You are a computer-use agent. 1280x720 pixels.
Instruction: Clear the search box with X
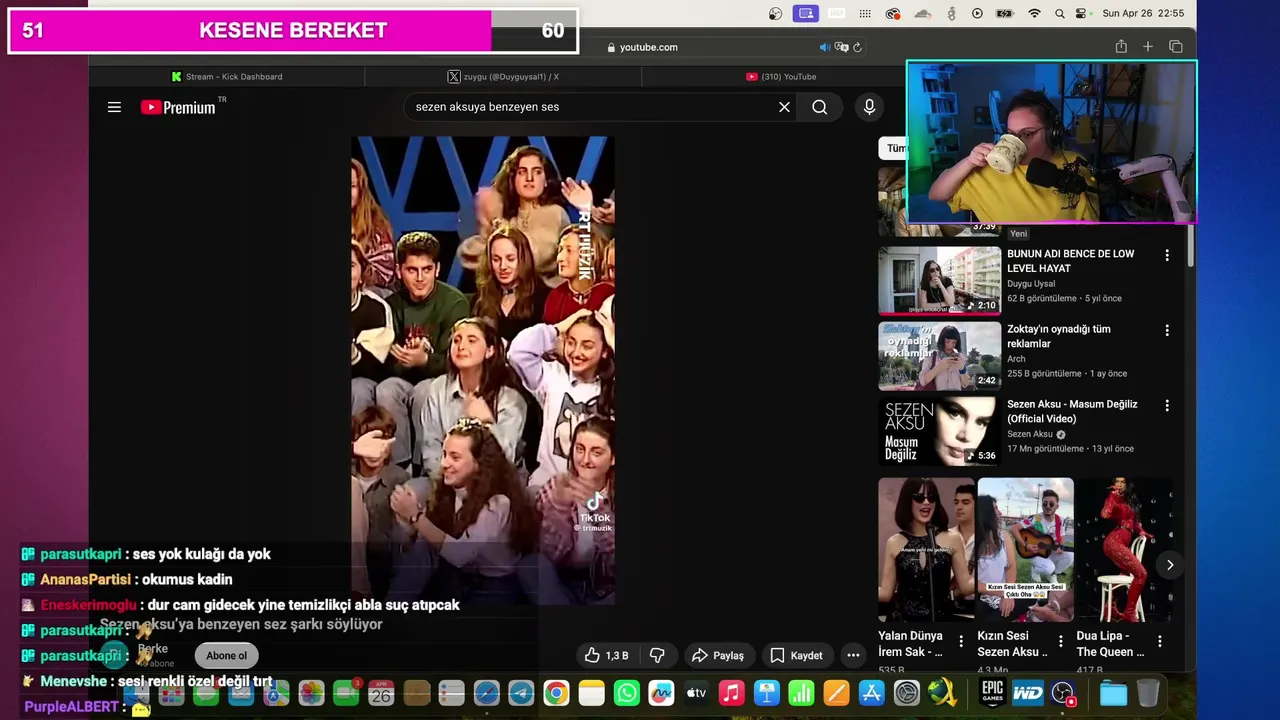784,107
